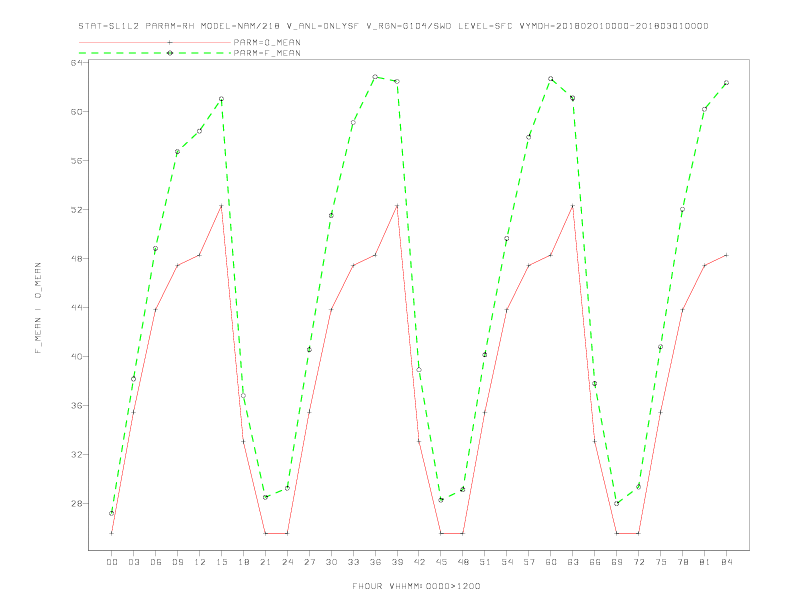Viewport: 792px width, 612px height.
Task: Click y-axis tick label 32
Action: [x=76, y=454]
